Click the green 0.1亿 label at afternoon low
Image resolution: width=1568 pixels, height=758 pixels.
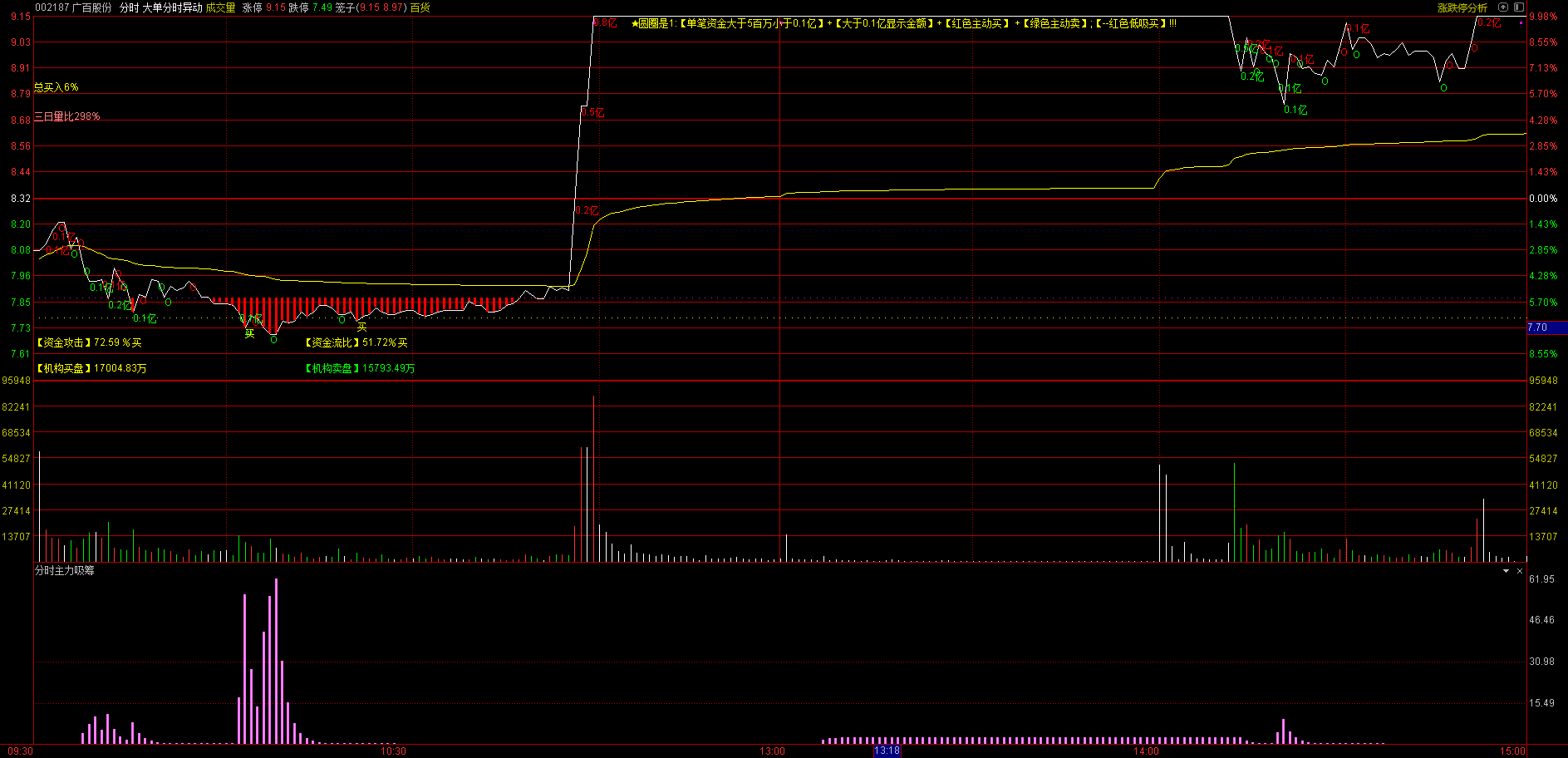tap(1295, 110)
